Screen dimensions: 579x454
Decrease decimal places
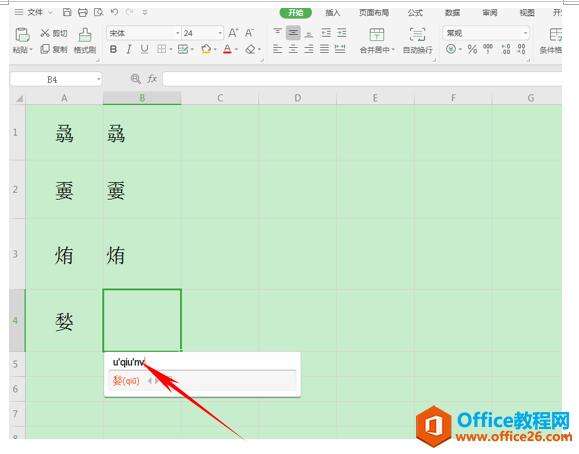[x=521, y=49]
